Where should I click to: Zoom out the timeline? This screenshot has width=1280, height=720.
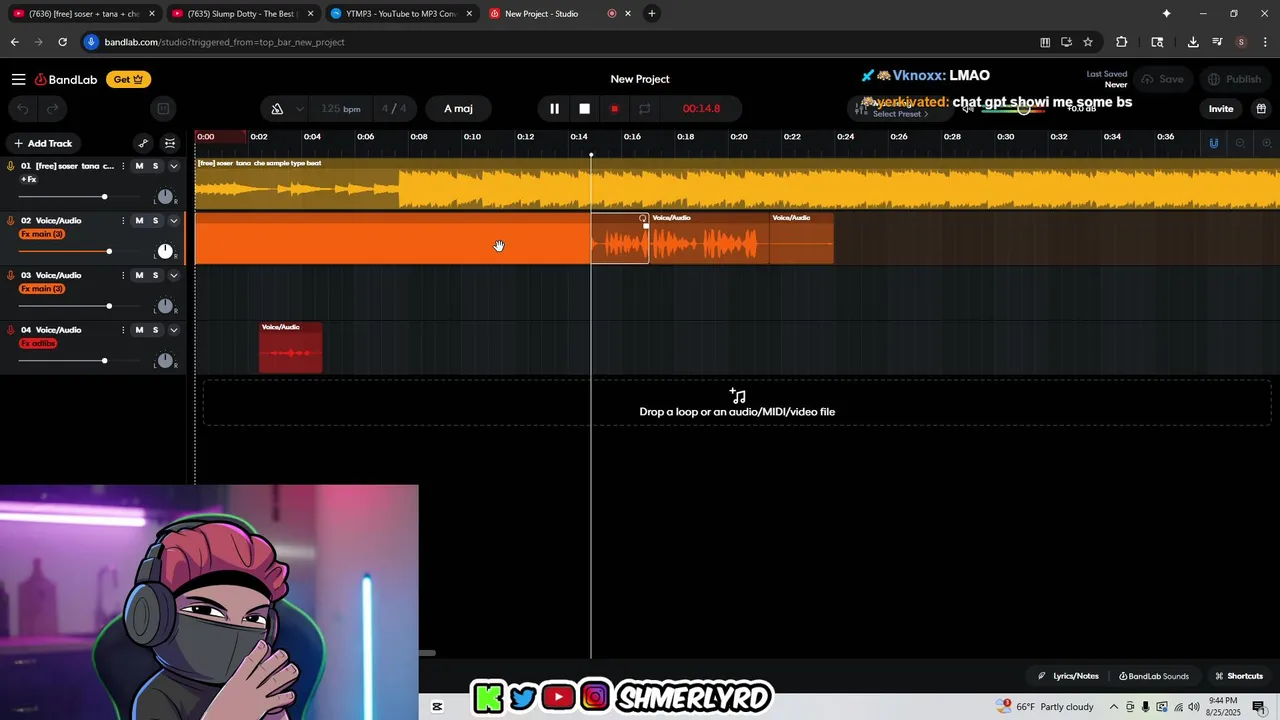(1240, 143)
